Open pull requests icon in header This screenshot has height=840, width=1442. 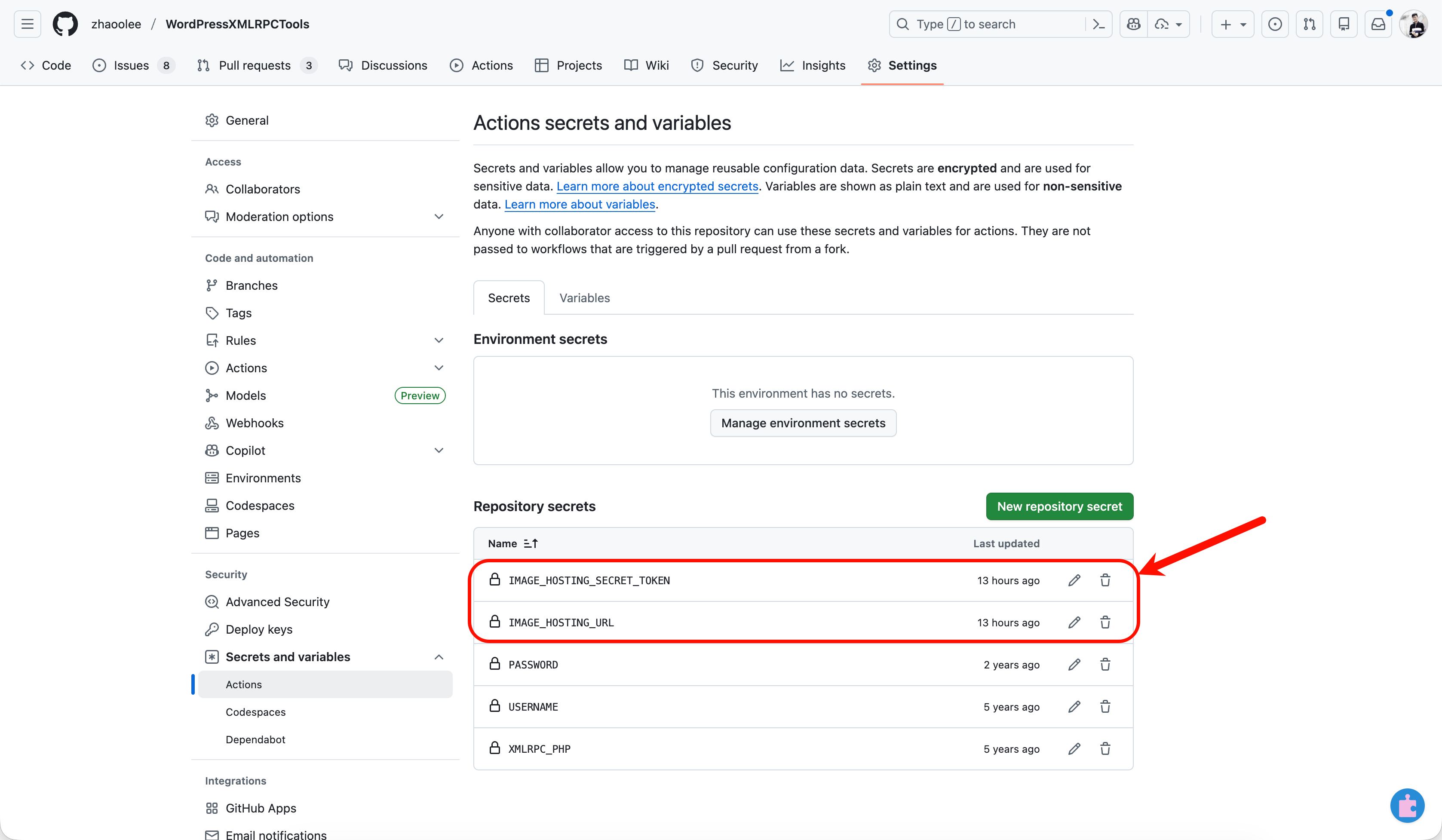[1309, 24]
